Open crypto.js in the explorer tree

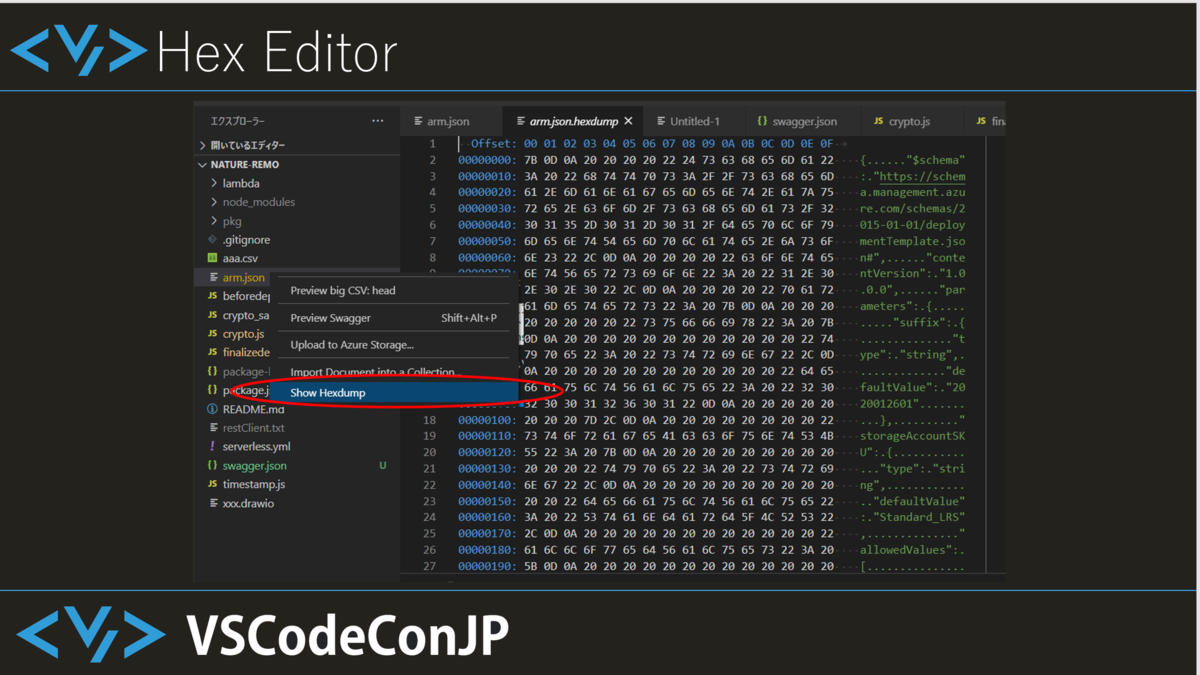coord(244,334)
